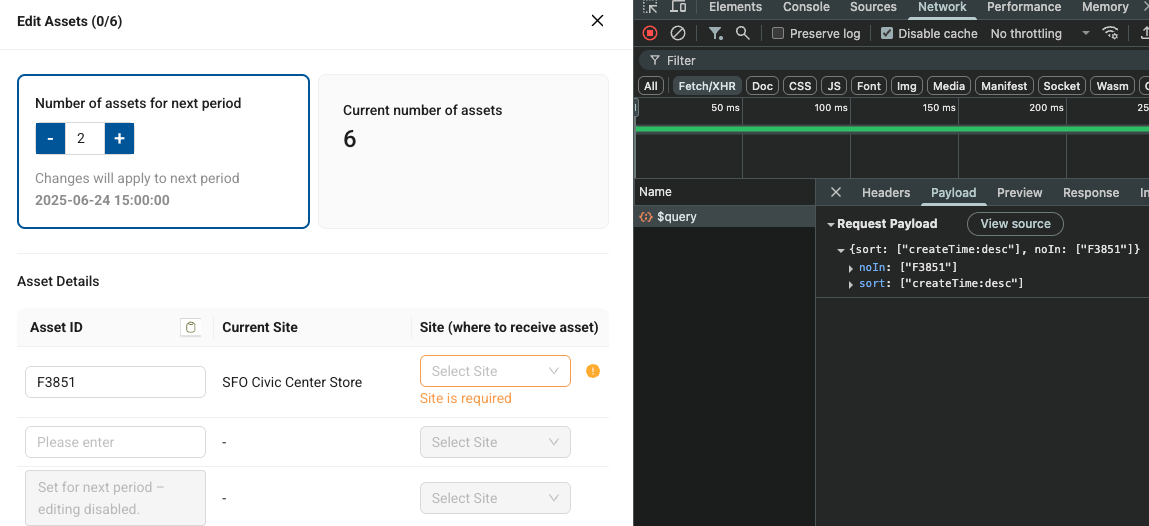Select the Socket request type filter

tap(1061, 86)
